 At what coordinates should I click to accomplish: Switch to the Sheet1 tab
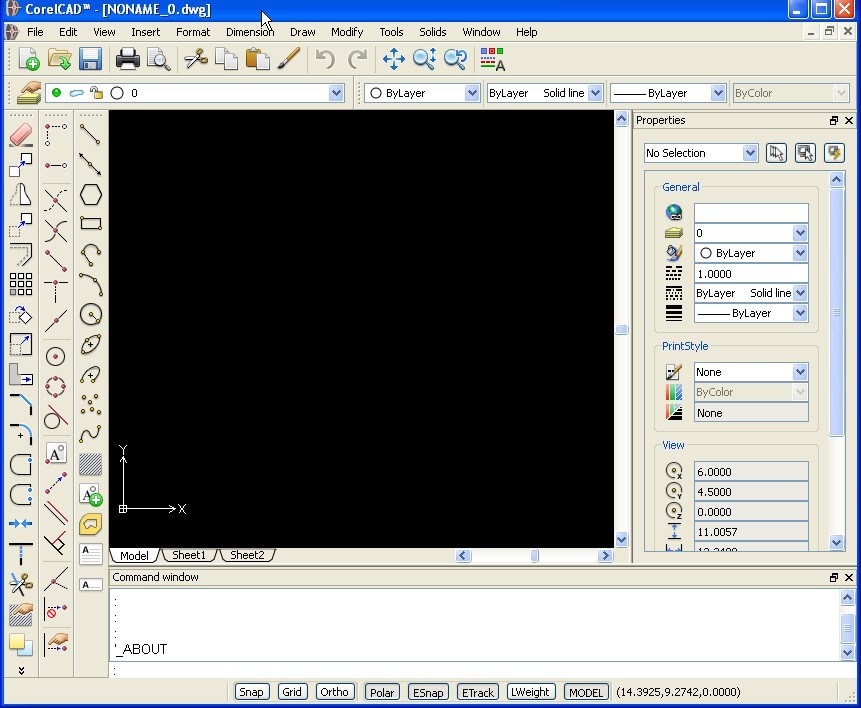pos(189,555)
